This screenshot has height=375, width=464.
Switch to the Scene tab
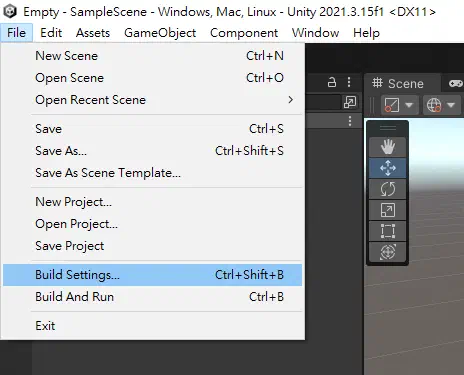399,83
